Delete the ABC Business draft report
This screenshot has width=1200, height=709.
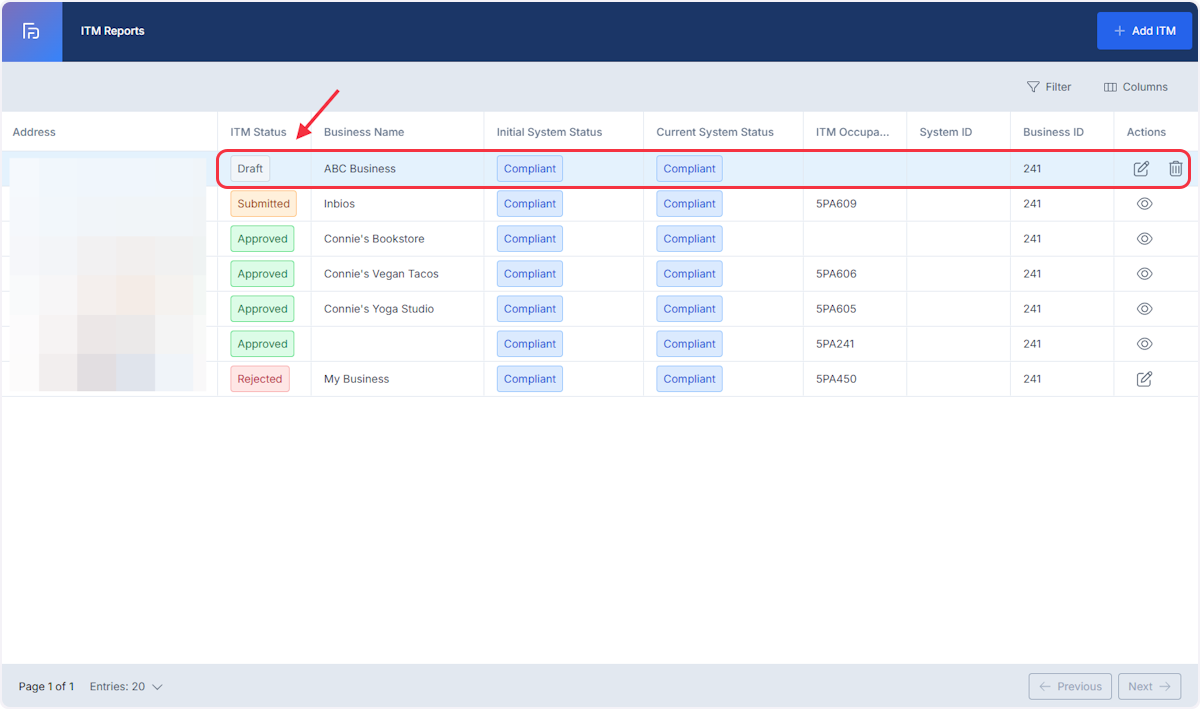[1176, 169]
